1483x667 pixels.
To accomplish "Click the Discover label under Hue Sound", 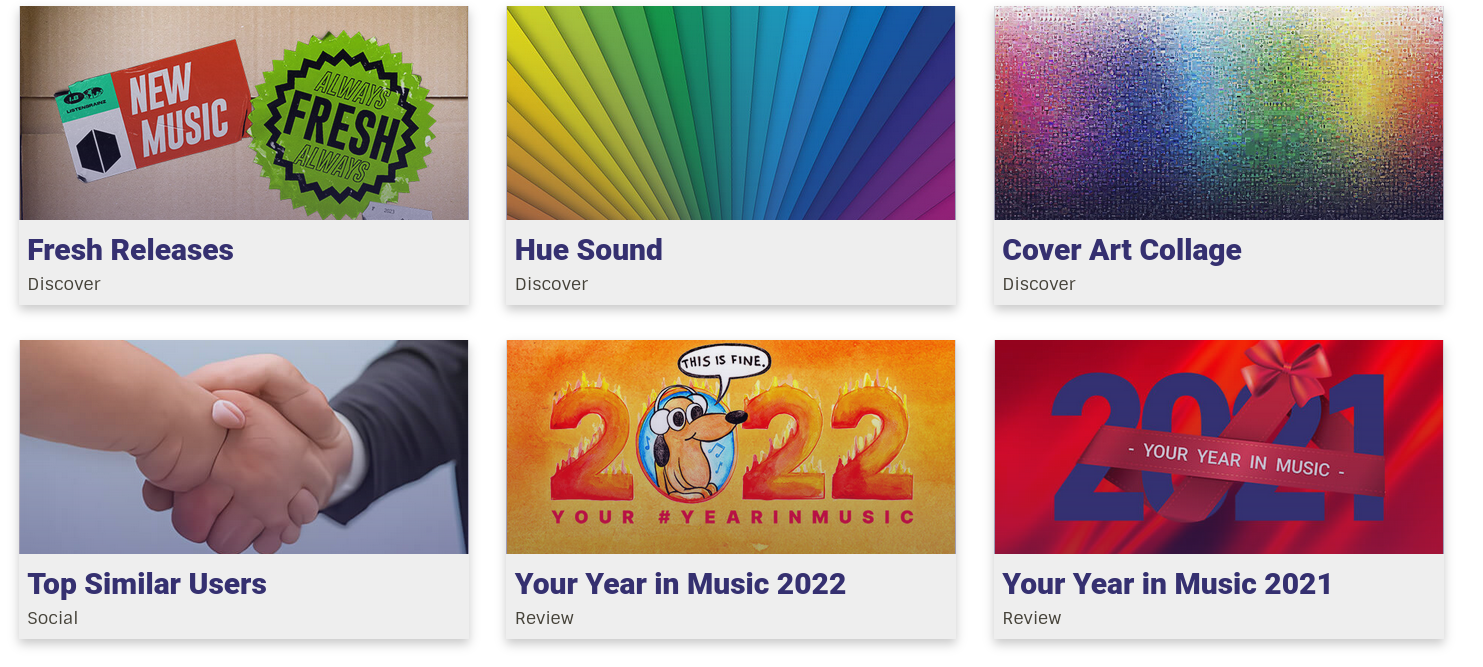I will 552,284.
